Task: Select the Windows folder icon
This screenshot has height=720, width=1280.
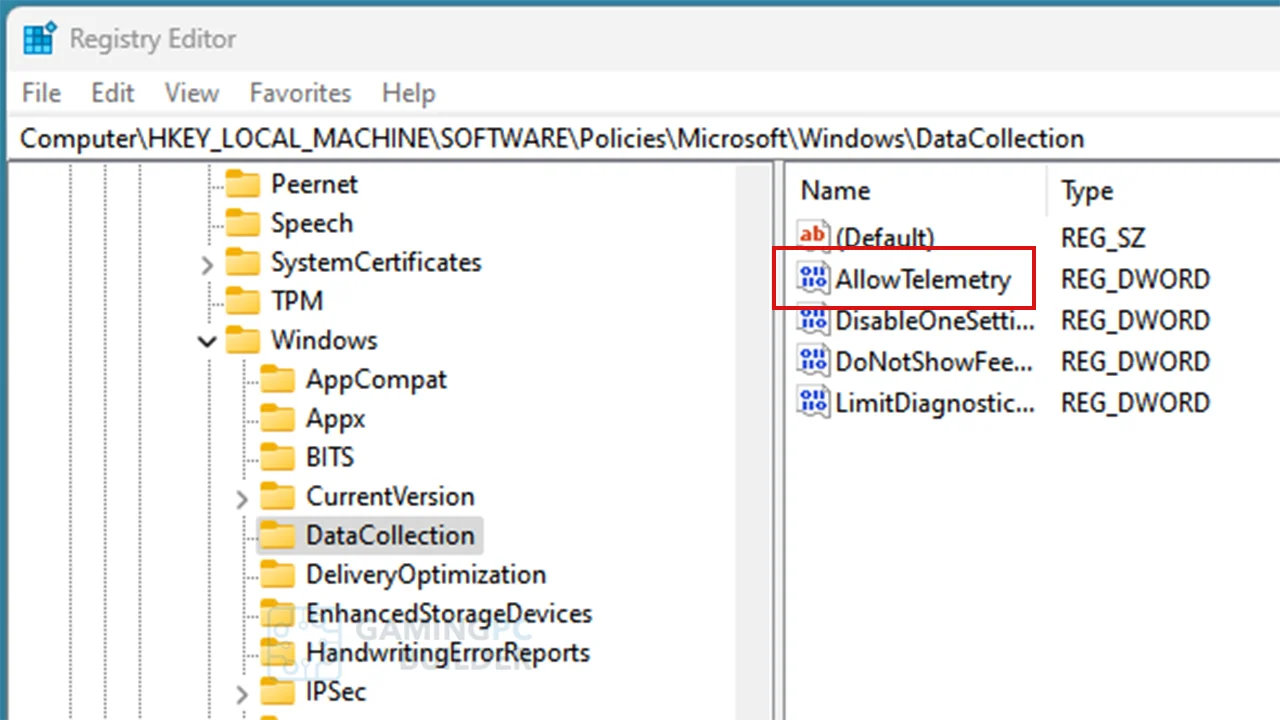Action: tap(242, 340)
